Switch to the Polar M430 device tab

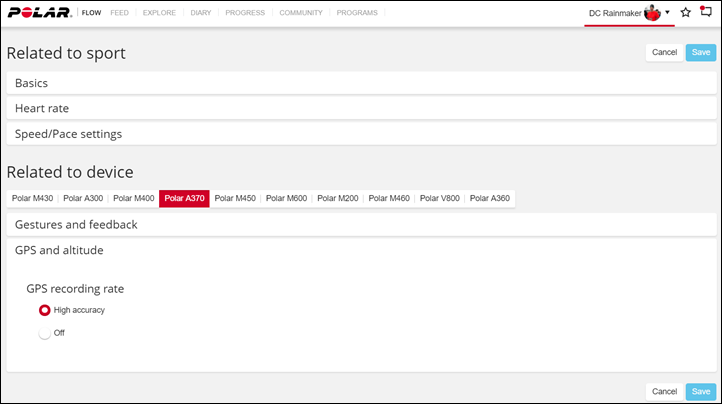[32, 199]
